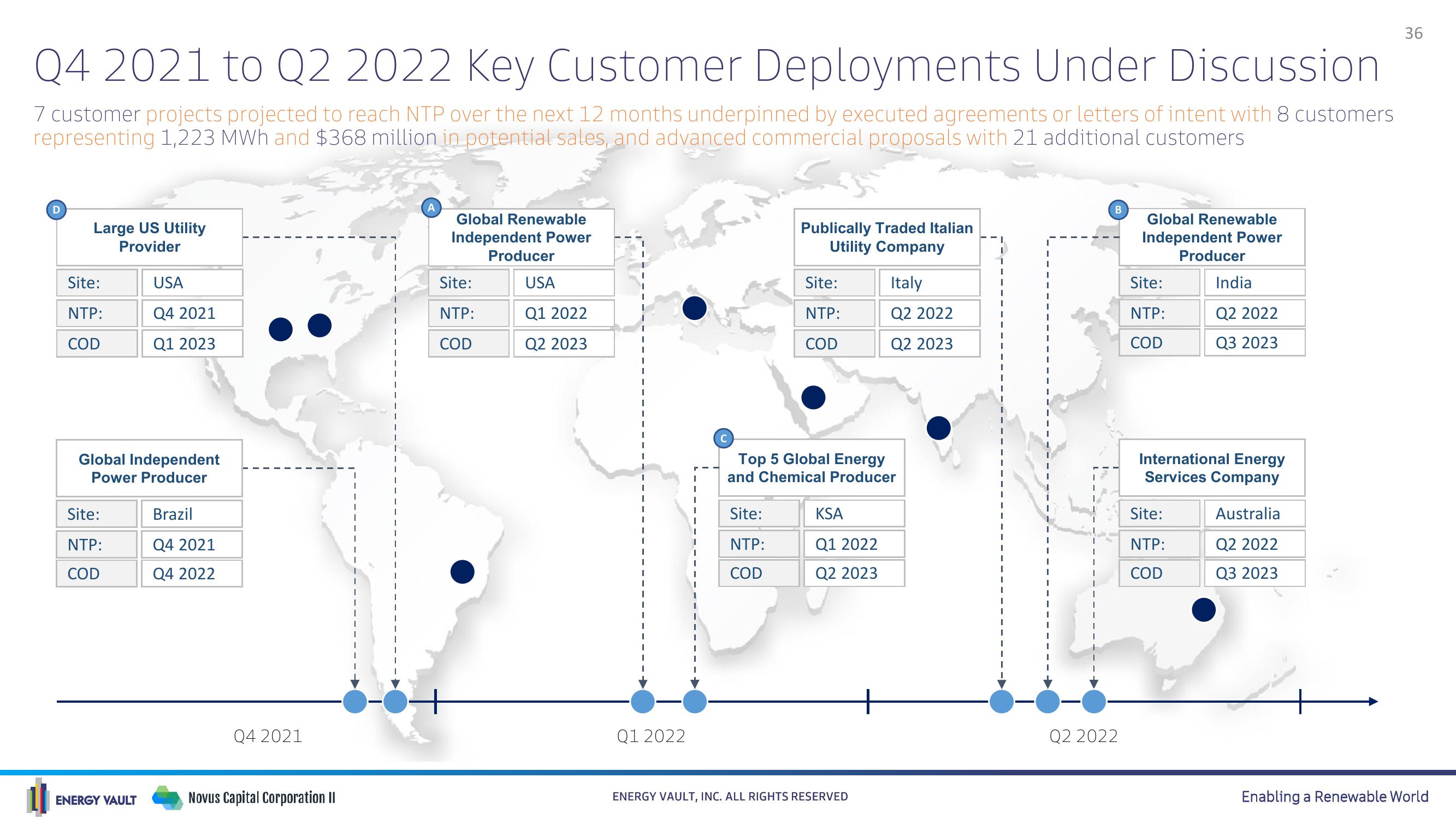Click the $368 million figure in subtitle
The image size is (1456, 819).
coord(376,138)
